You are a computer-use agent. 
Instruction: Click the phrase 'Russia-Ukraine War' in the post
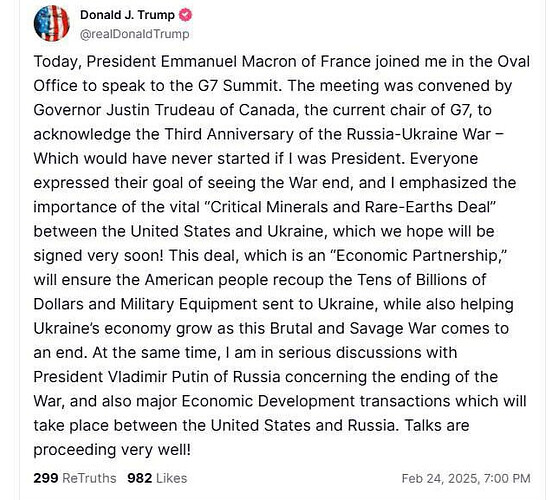(x=419, y=134)
